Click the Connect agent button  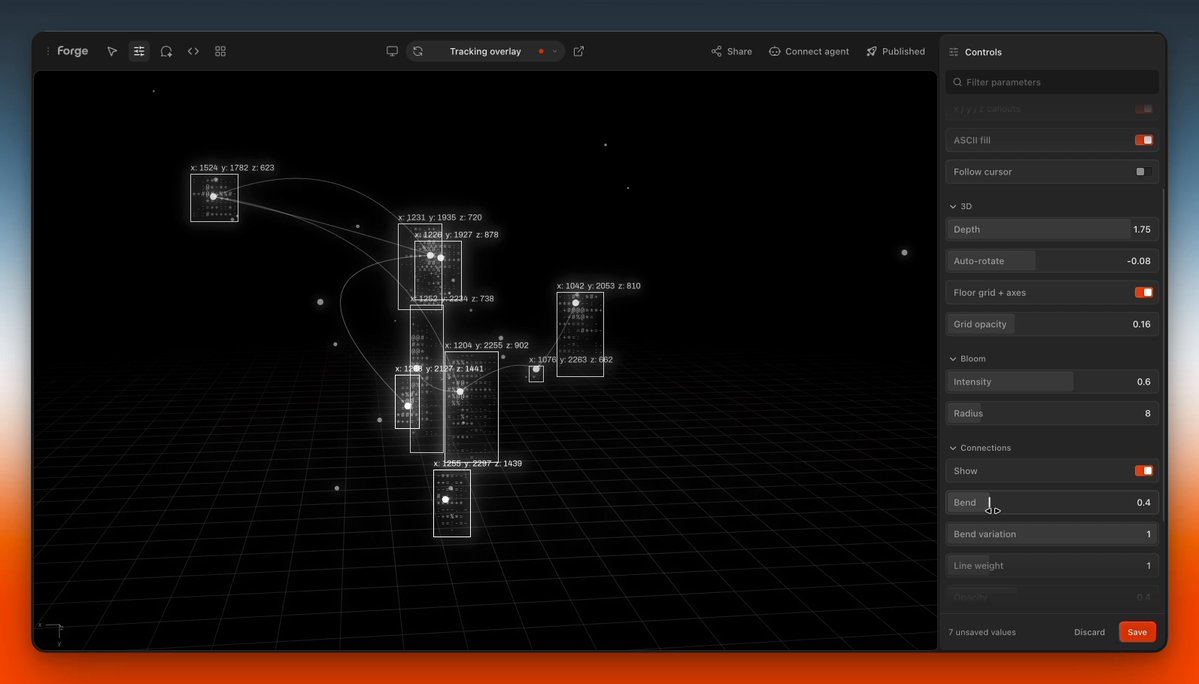pyautogui.click(x=809, y=51)
